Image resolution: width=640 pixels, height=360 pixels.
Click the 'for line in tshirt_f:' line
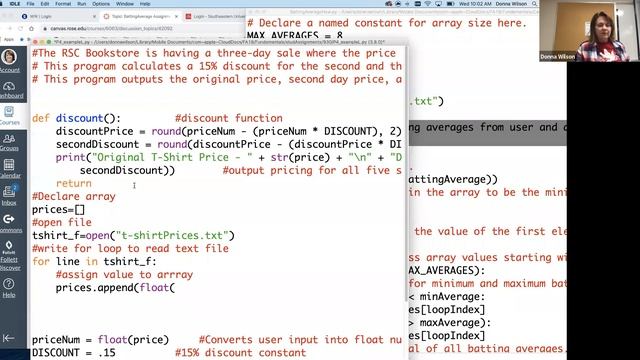pyautogui.click(x=94, y=261)
